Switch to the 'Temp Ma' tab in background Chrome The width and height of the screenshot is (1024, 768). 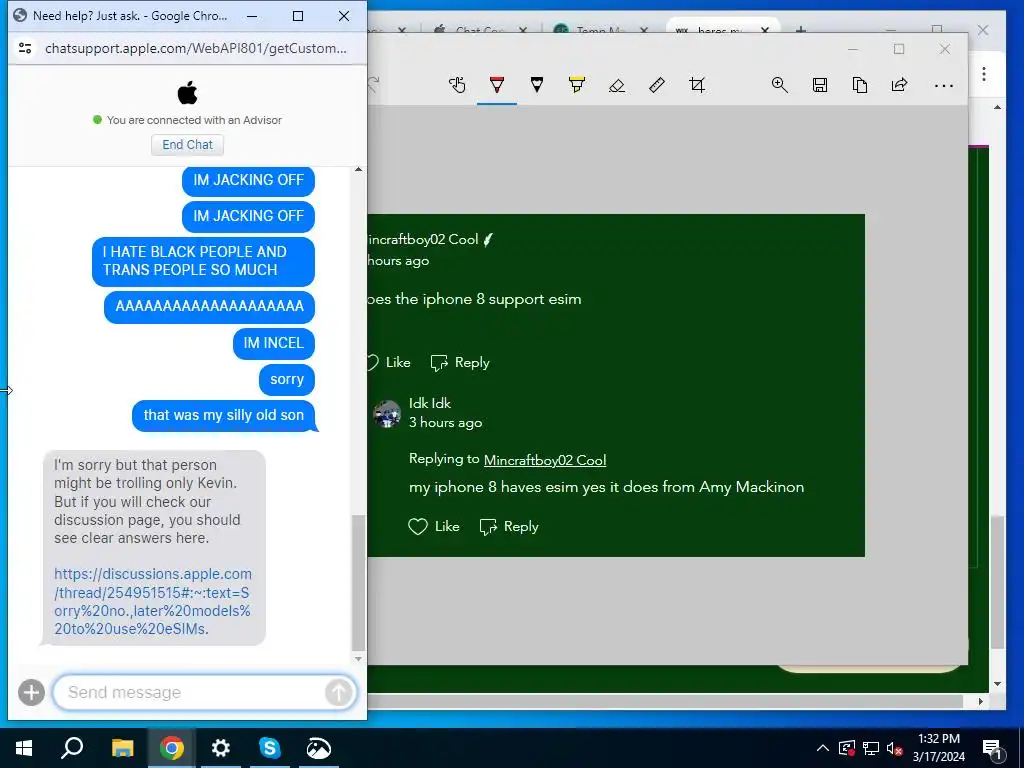point(601,30)
